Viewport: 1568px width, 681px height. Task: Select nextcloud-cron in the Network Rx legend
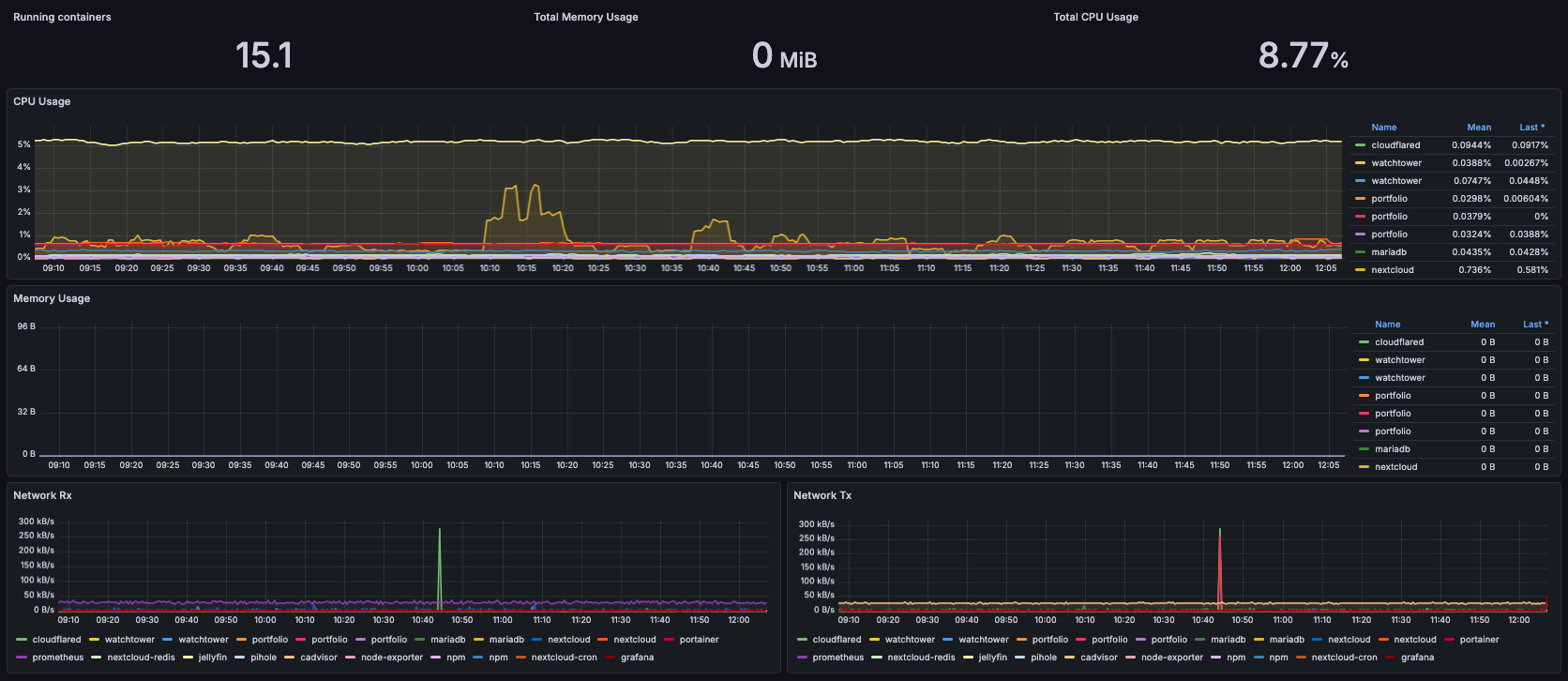tap(565, 658)
